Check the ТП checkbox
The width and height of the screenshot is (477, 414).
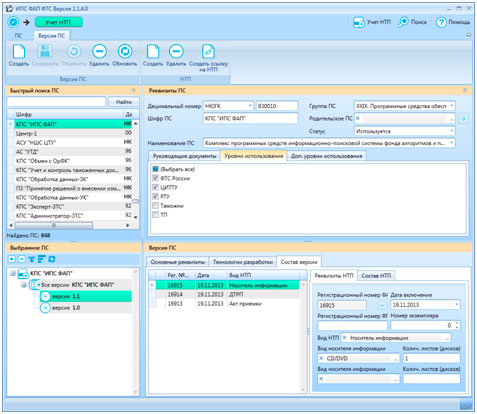[155, 215]
